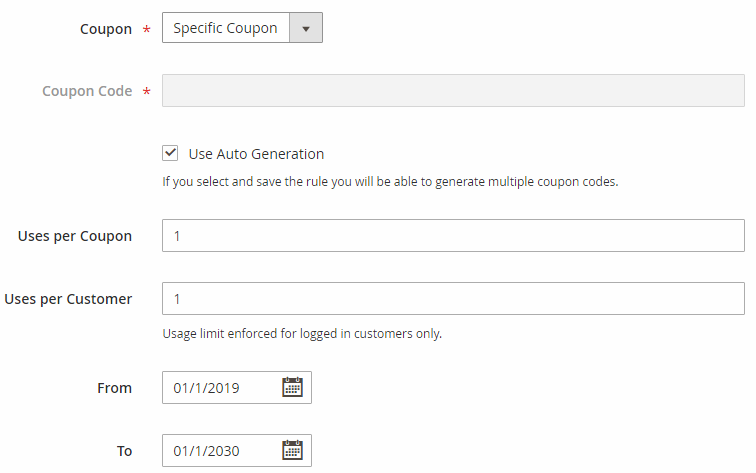Select the Specific Coupon dropdown value

tap(226, 28)
